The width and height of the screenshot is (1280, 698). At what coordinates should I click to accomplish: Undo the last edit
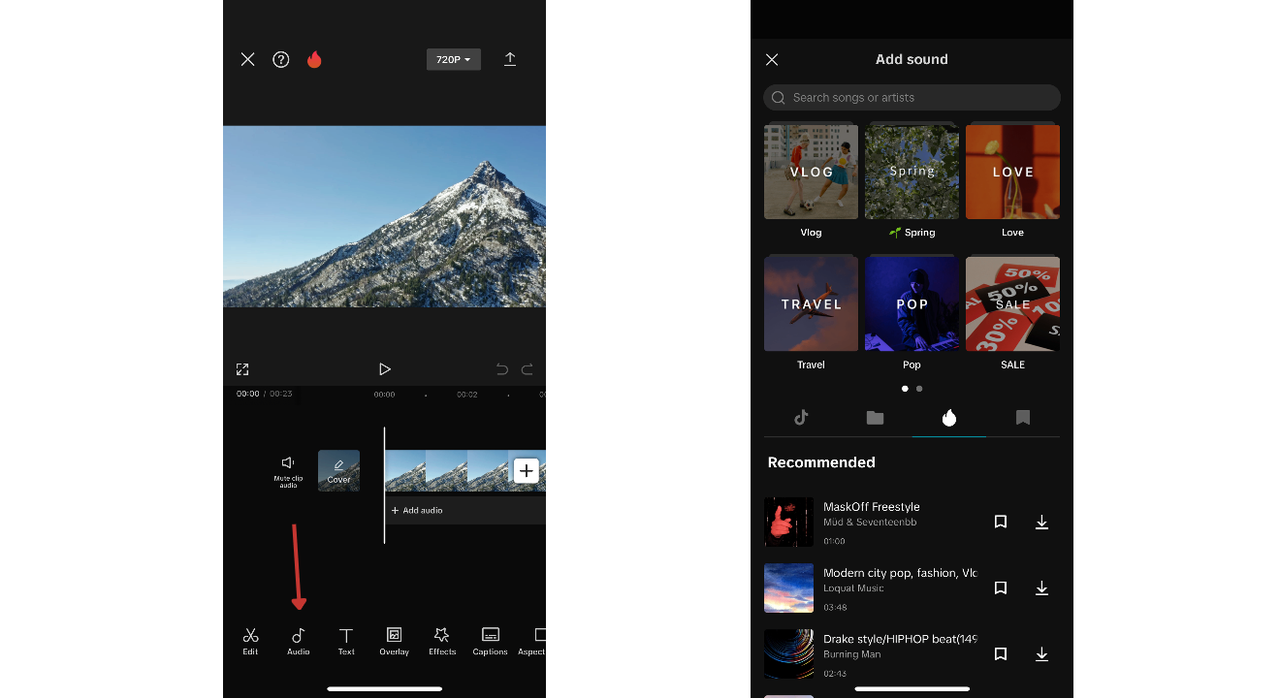pyautogui.click(x=502, y=369)
